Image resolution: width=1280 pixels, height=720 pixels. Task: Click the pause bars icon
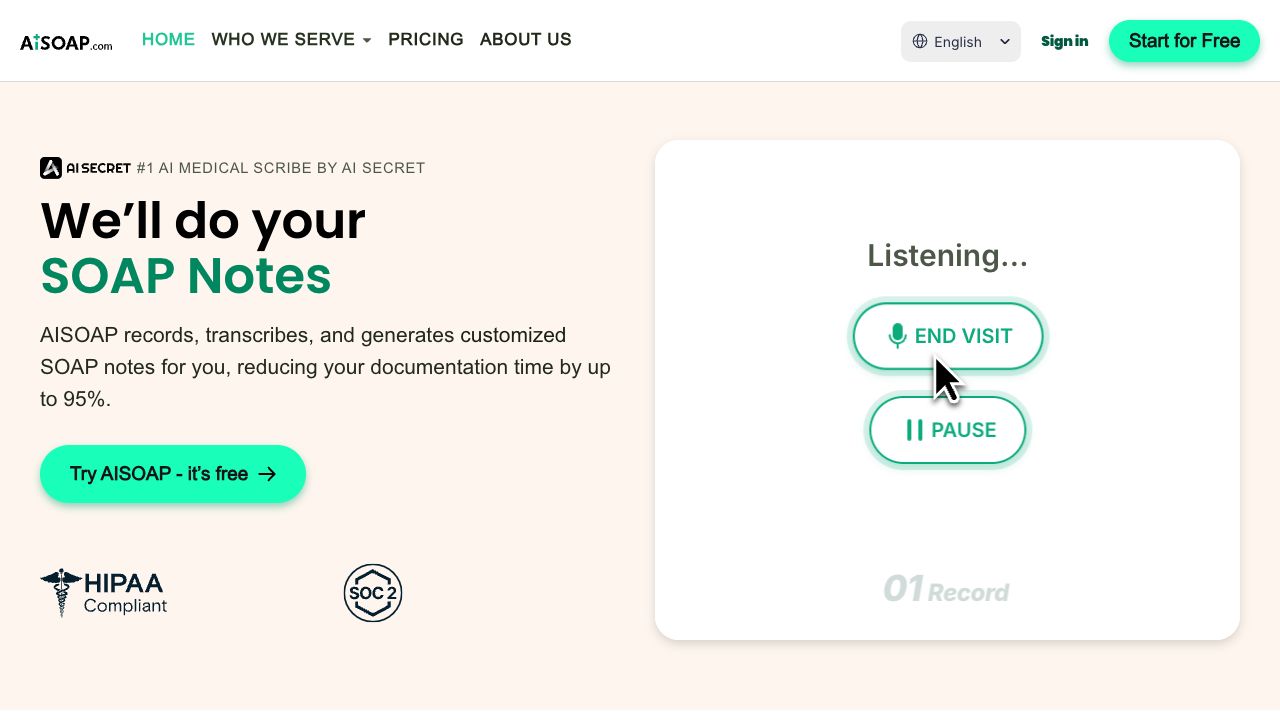[914, 430]
